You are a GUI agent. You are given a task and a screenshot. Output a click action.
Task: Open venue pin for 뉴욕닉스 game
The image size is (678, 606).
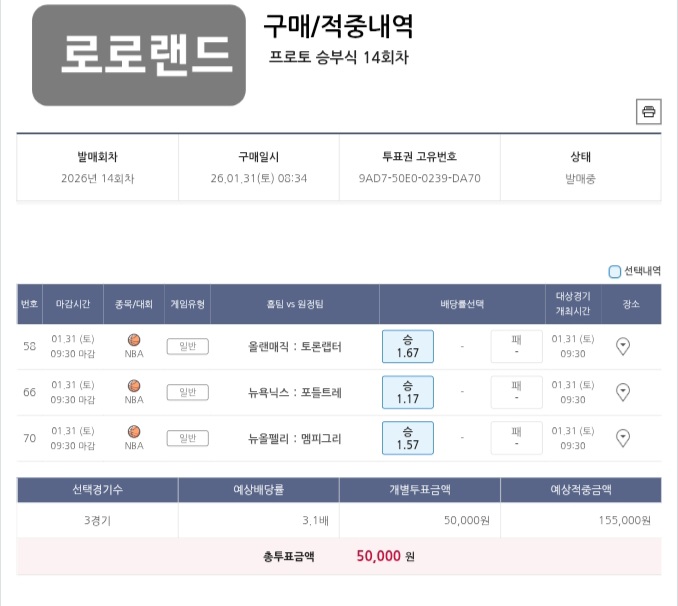coord(623,392)
